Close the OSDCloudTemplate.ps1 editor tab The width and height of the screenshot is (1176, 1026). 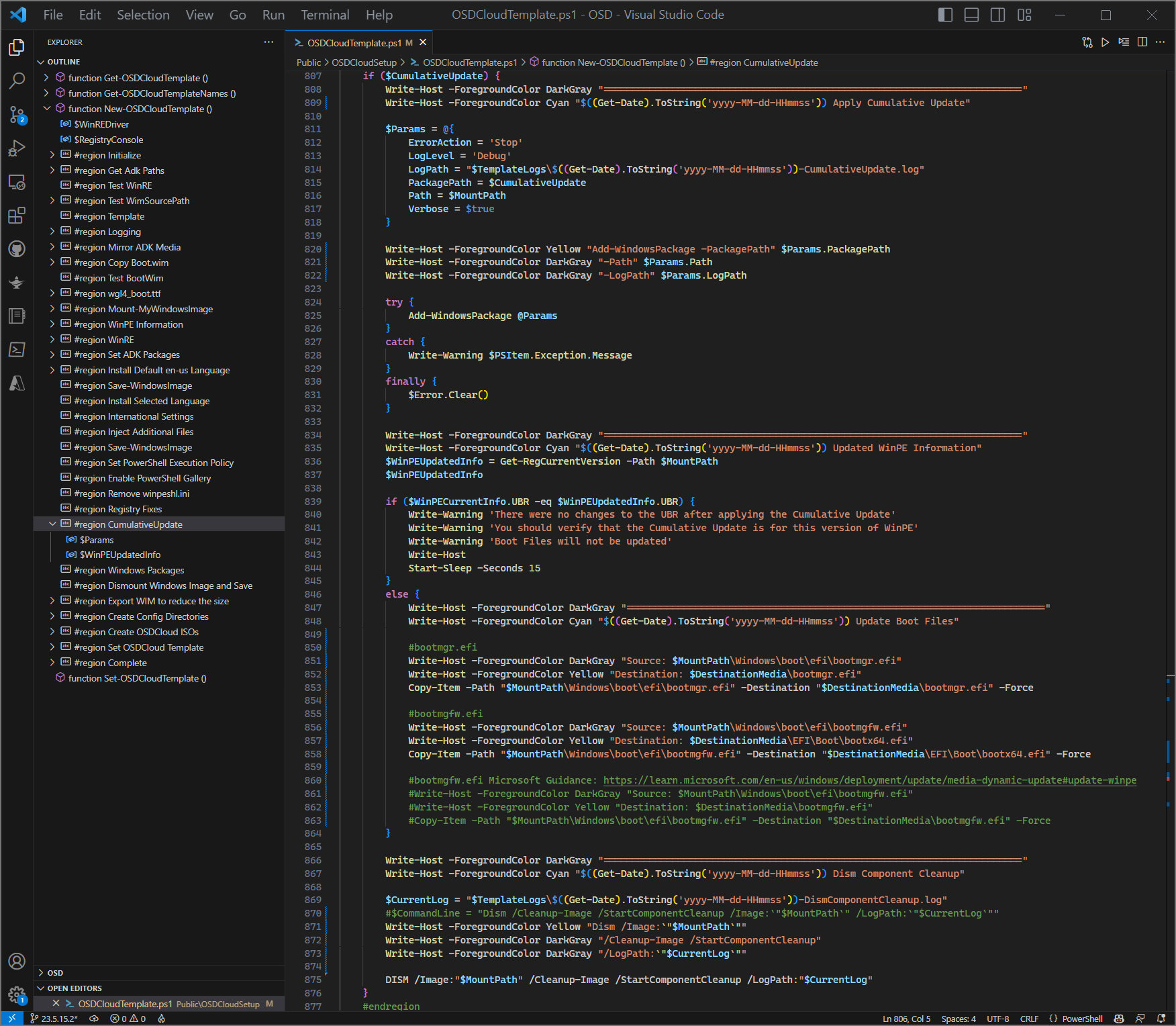click(x=423, y=42)
